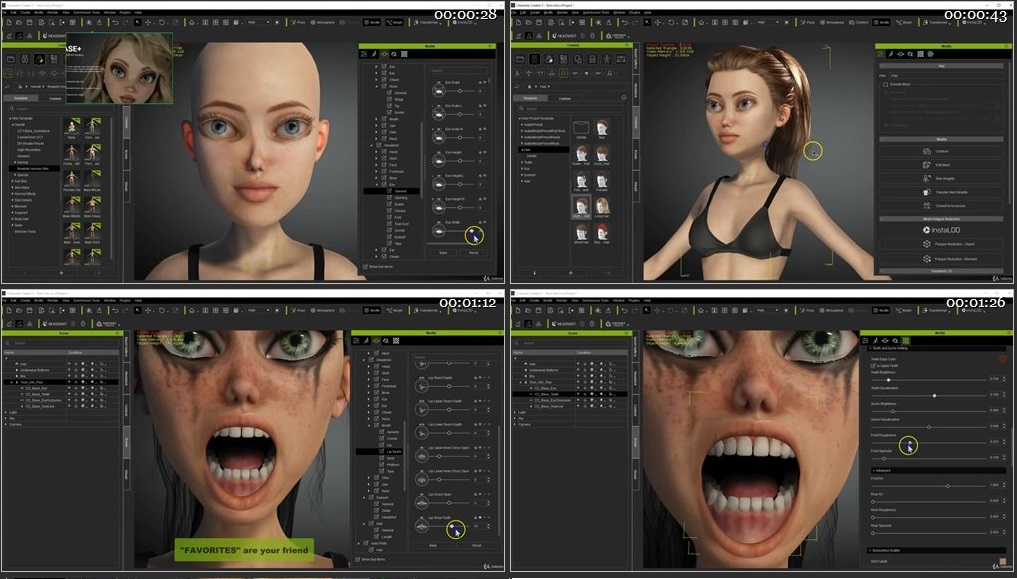Screen dimensions: 1017x579
Task: Open folder Project icon in Content, 00:00:43 frame
Action: [520, 59]
